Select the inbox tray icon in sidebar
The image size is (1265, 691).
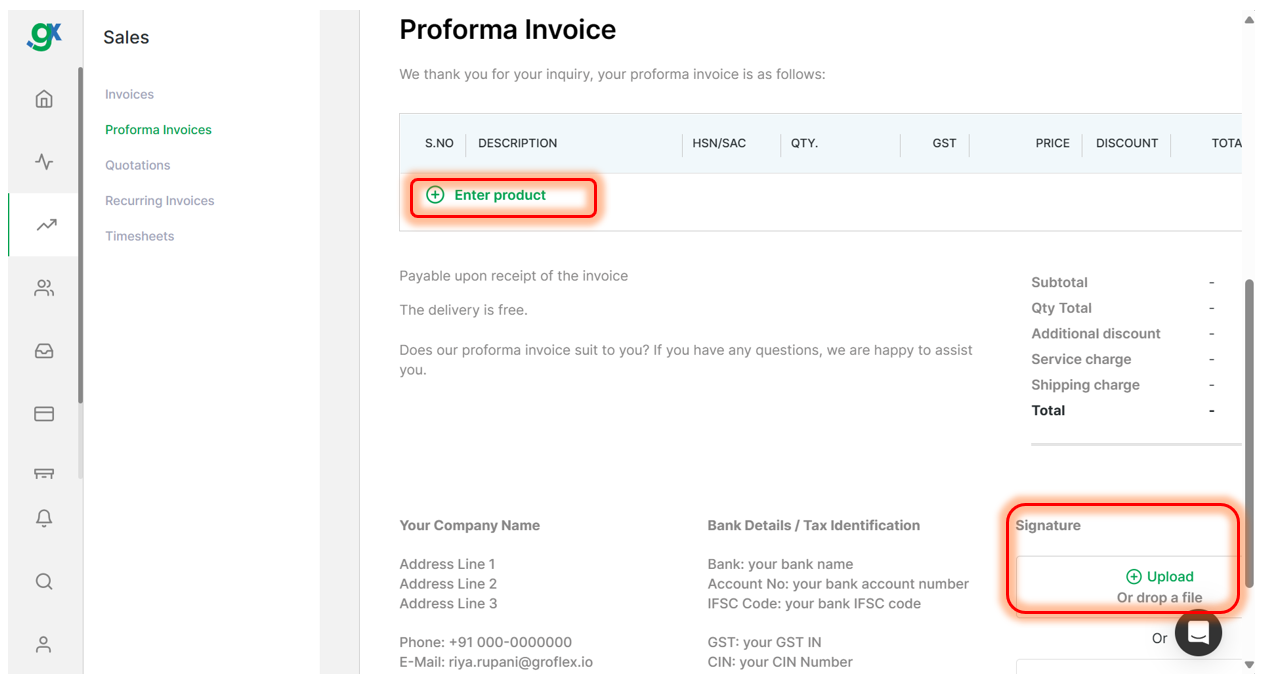(x=43, y=350)
